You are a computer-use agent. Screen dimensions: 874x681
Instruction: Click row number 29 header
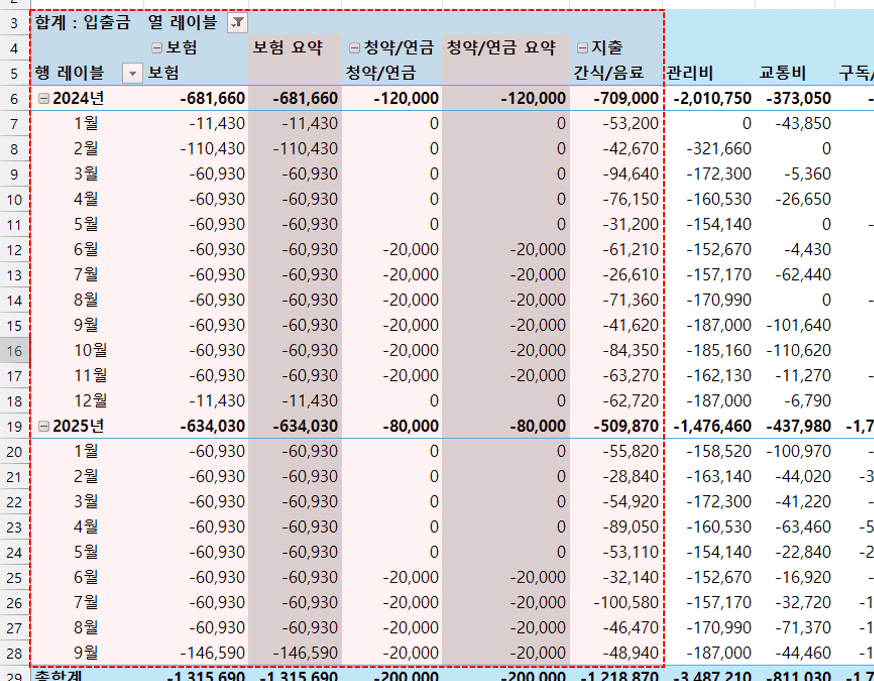tap(15, 676)
